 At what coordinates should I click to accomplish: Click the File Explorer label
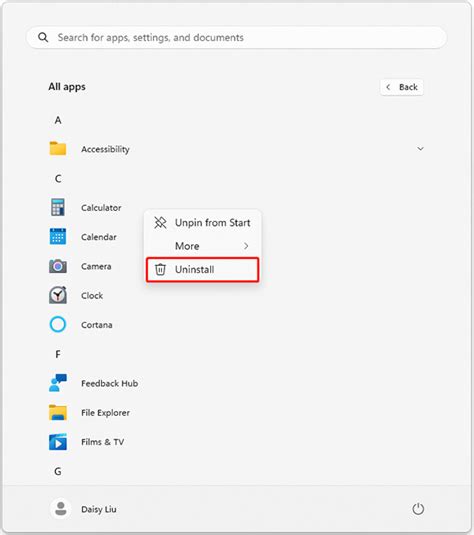coord(105,413)
